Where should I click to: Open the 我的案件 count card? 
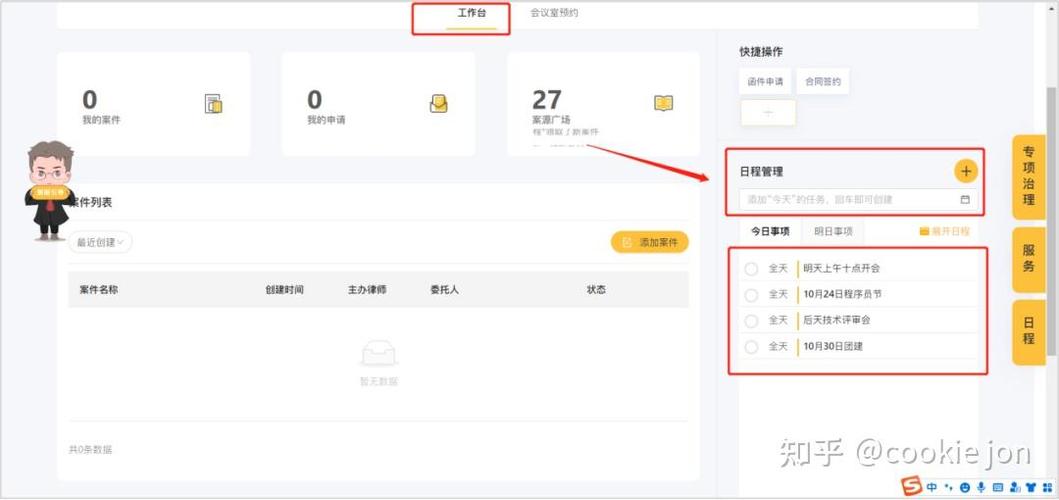[x=153, y=104]
